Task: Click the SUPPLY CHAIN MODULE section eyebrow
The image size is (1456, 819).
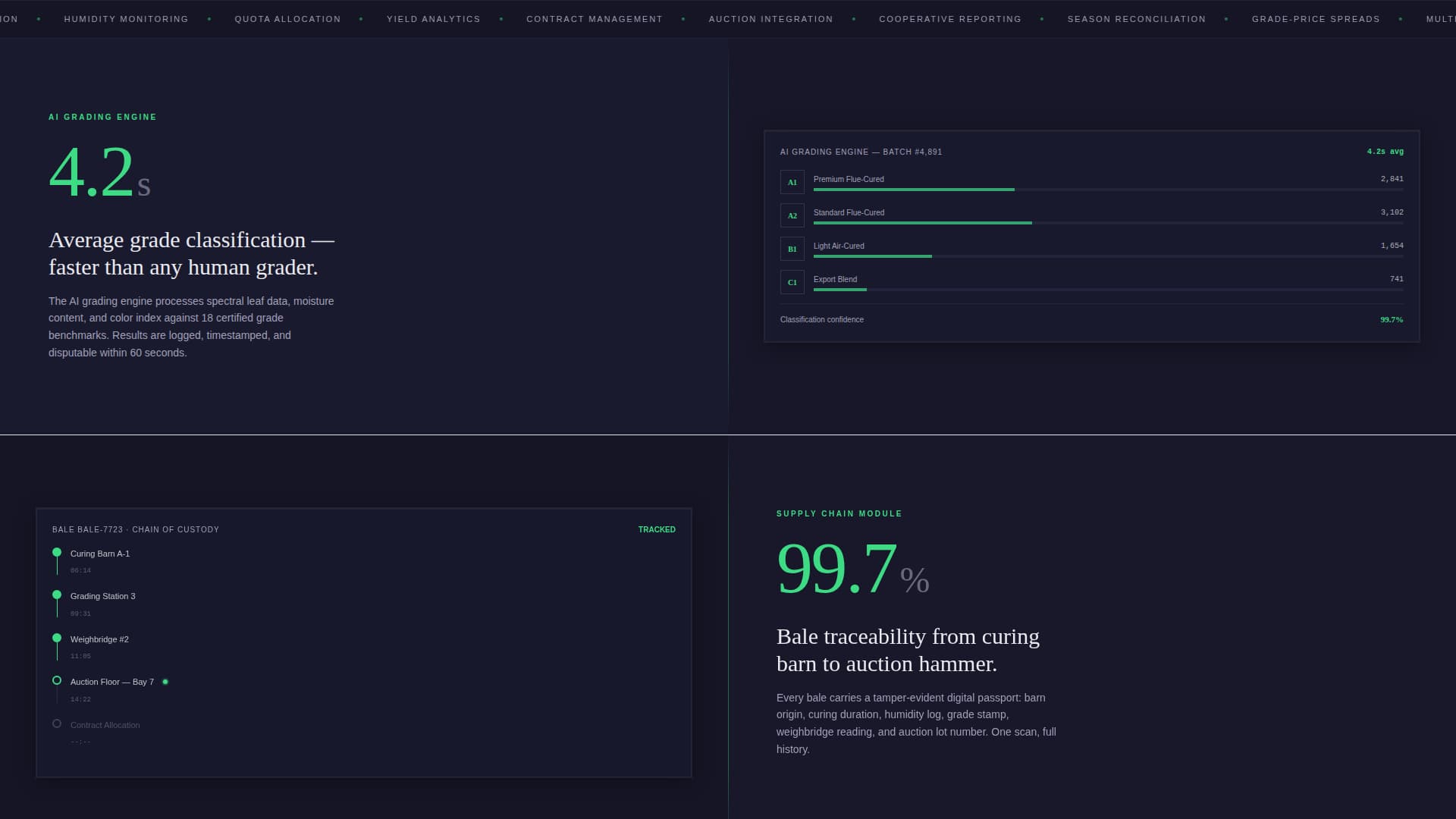Action: pyautogui.click(x=839, y=513)
